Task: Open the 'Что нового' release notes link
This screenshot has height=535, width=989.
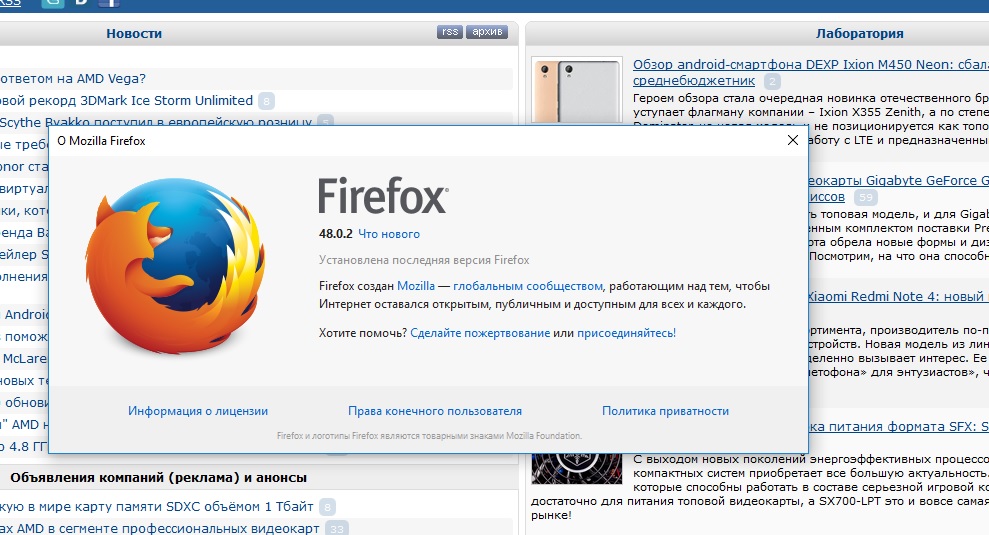Action: (389, 234)
